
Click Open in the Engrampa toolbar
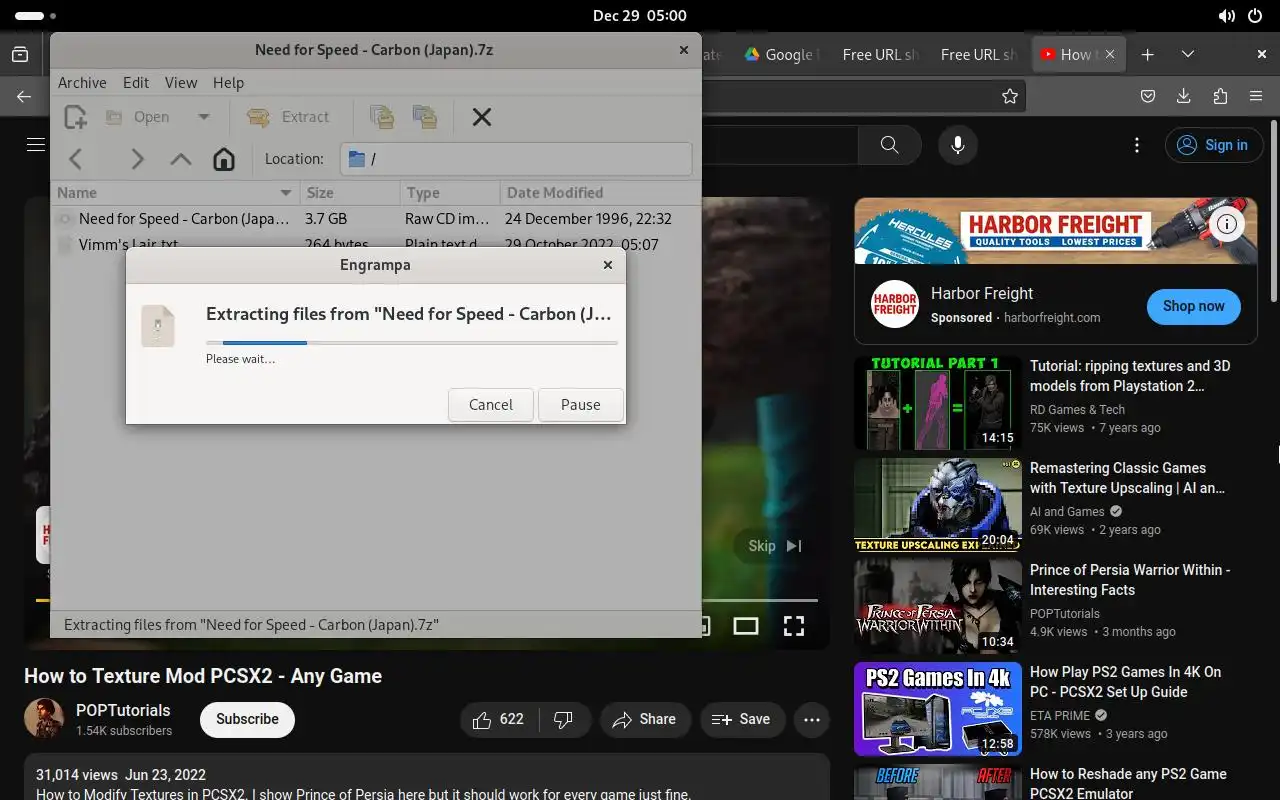point(138,117)
